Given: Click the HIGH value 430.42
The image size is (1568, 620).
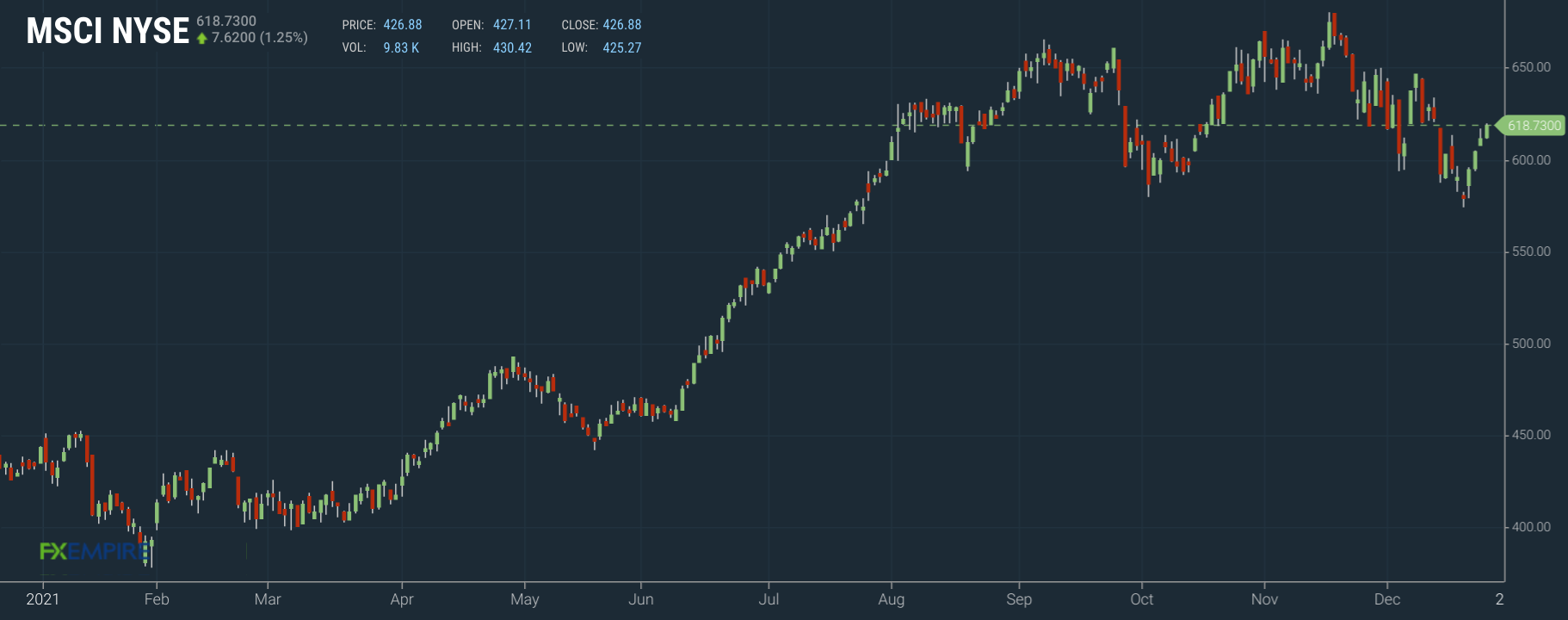Looking at the screenshot, I should click(512, 47).
